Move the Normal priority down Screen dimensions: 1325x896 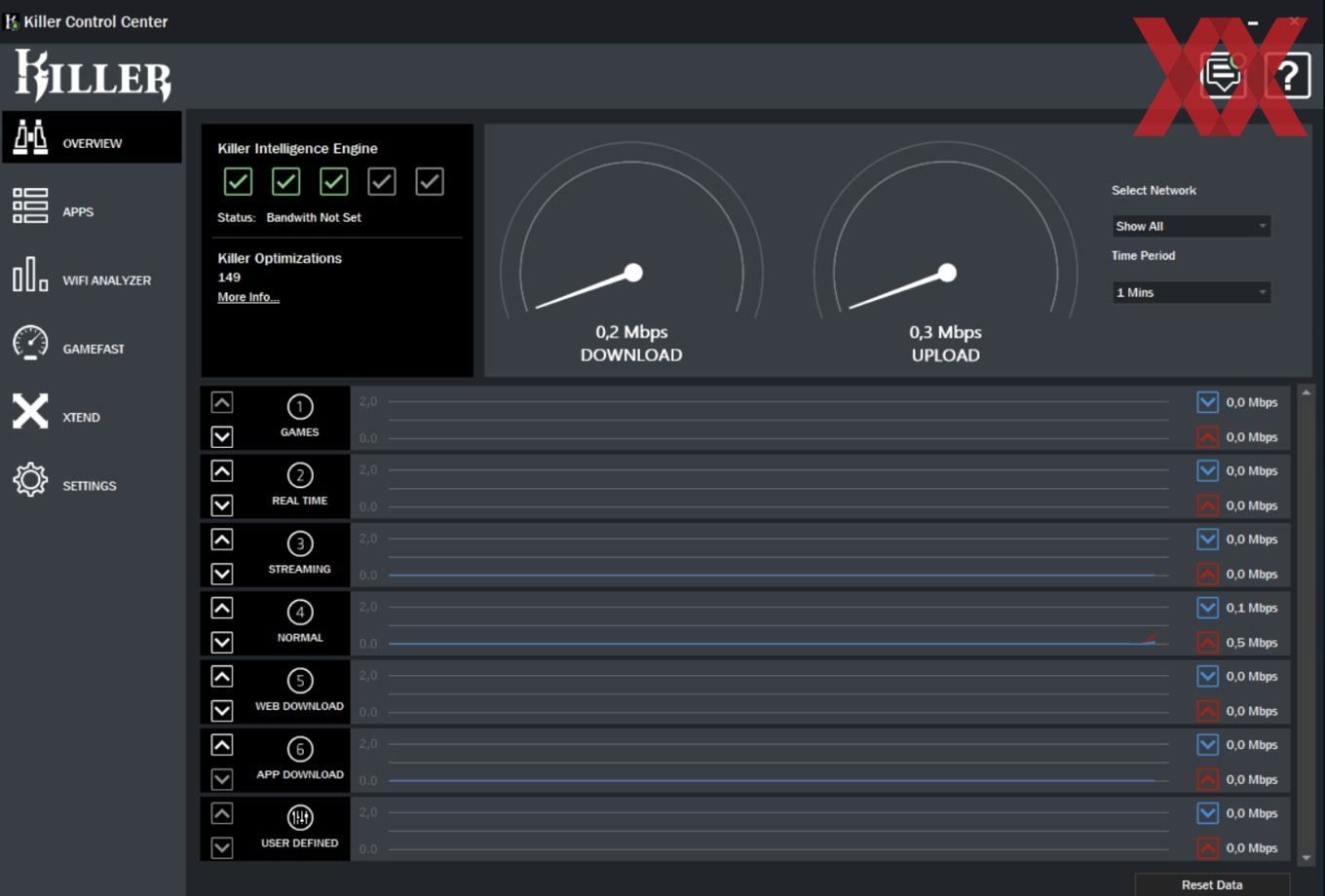coord(222,642)
